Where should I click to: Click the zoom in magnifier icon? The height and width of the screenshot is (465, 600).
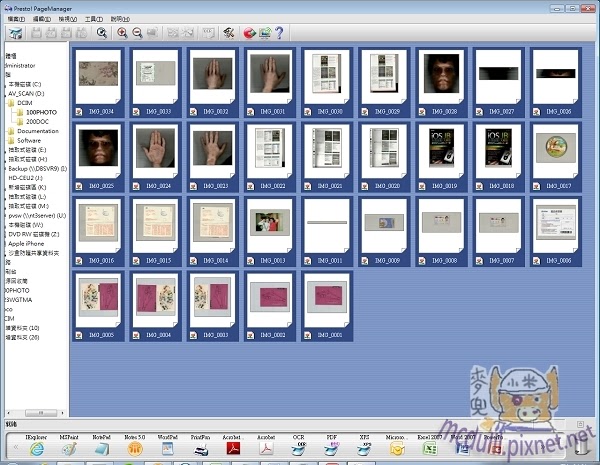(122, 33)
